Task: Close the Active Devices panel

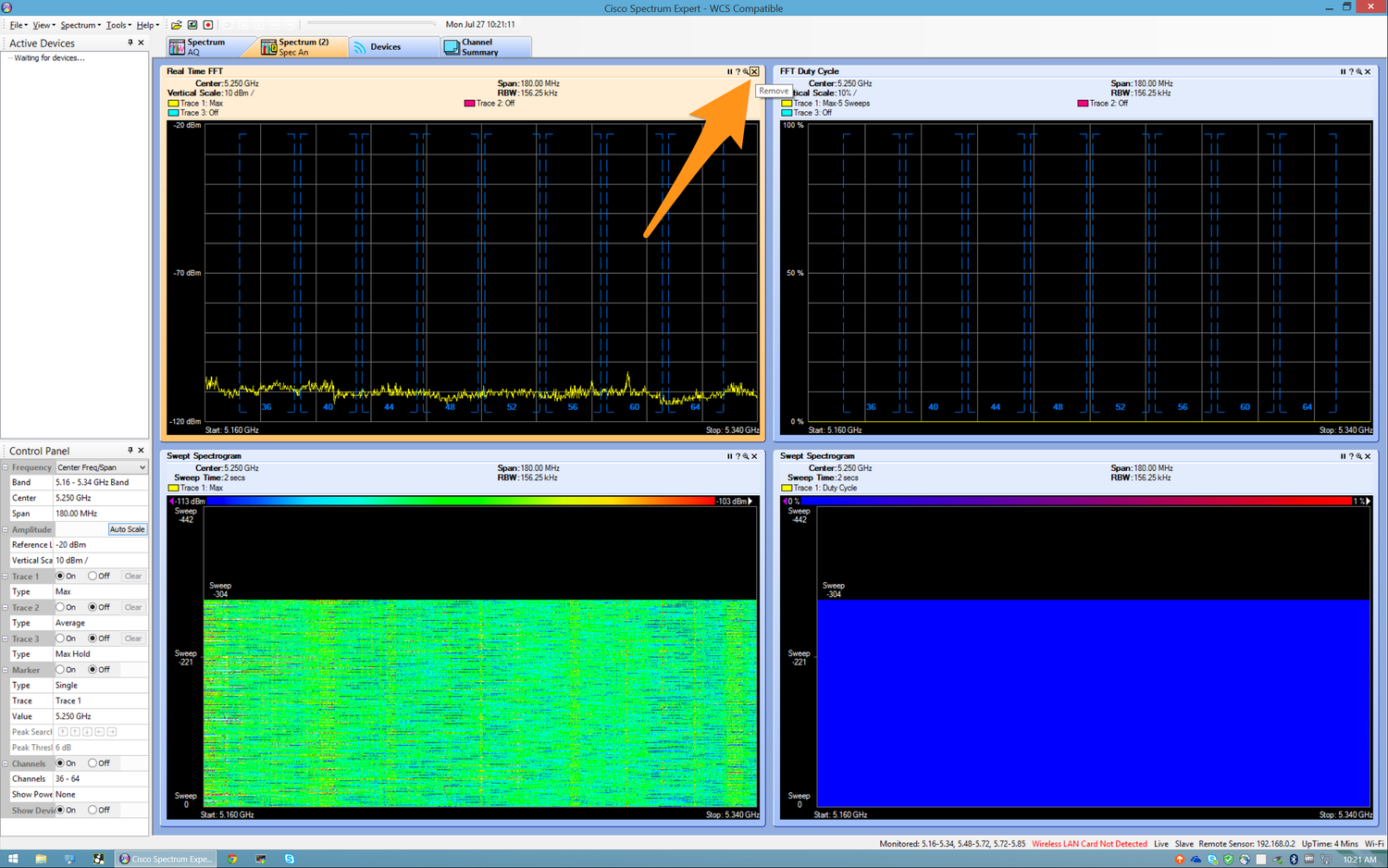Action: pos(141,43)
